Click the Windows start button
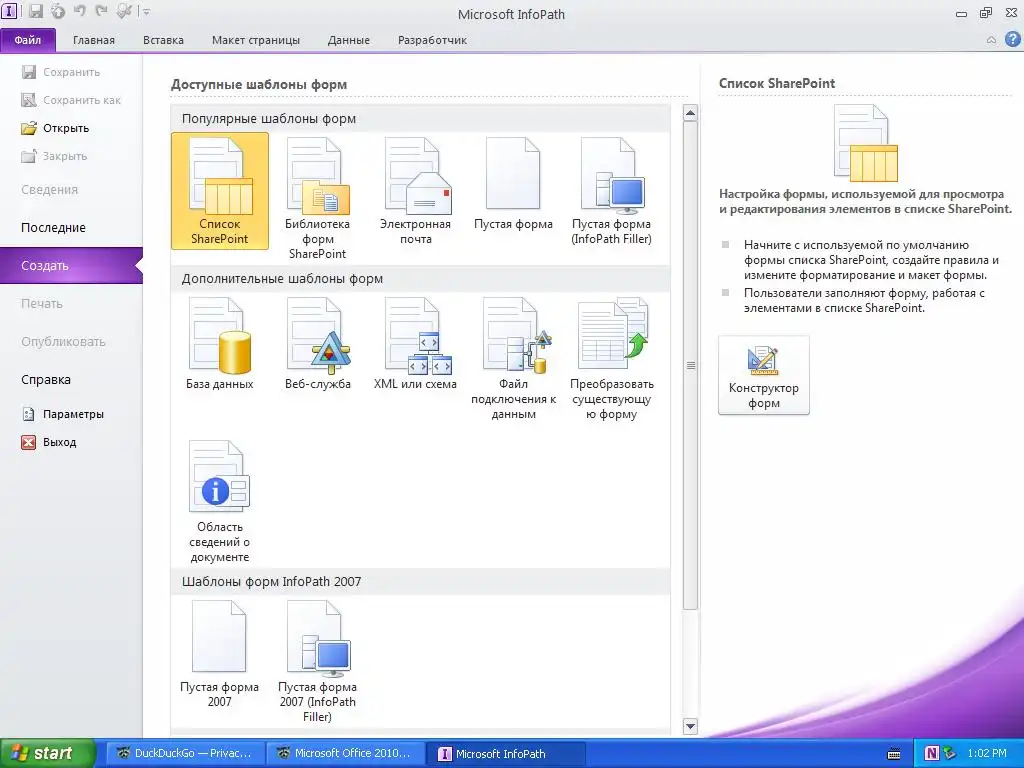The image size is (1024, 768). tap(47, 753)
